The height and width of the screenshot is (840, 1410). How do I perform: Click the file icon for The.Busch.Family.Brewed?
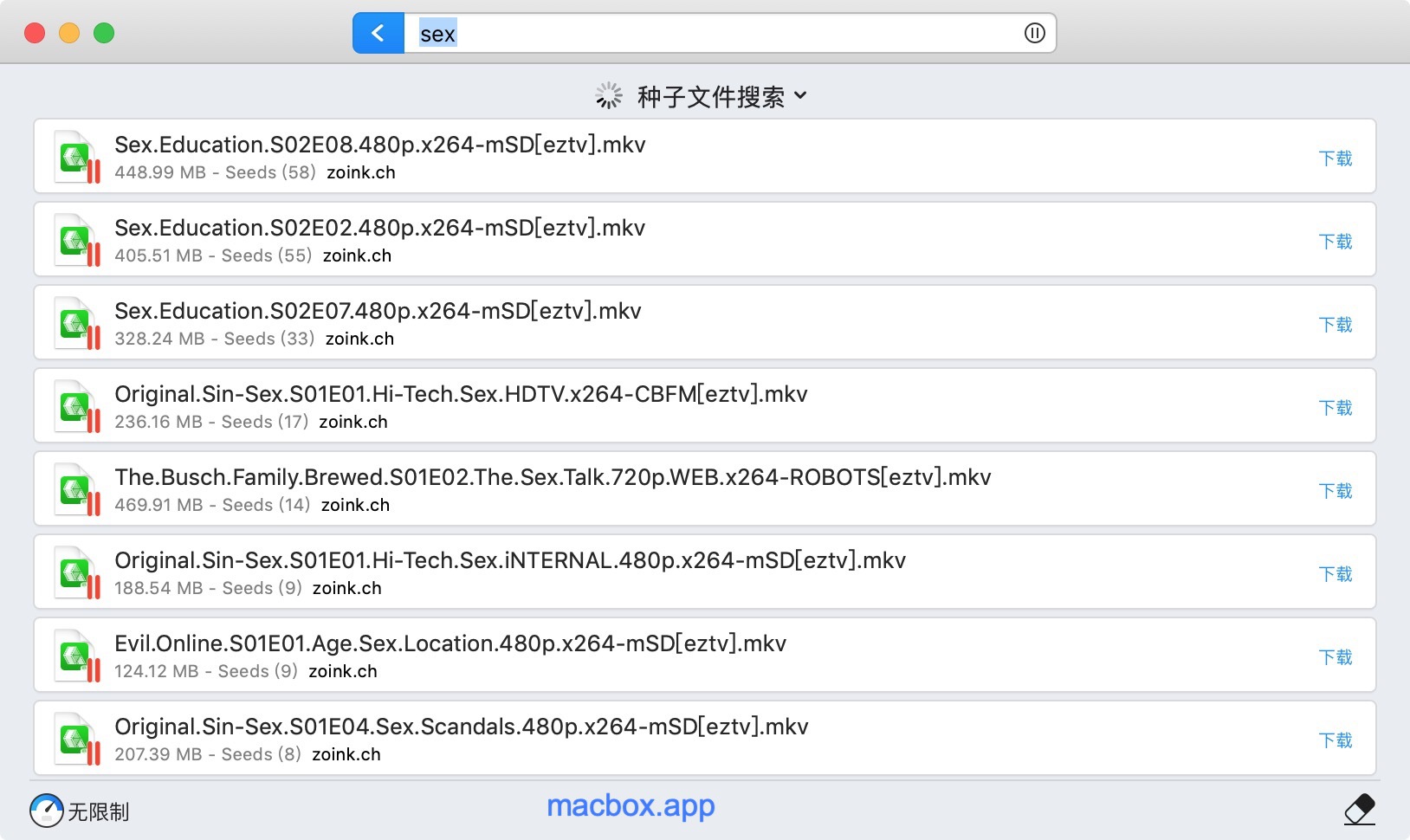77,489
